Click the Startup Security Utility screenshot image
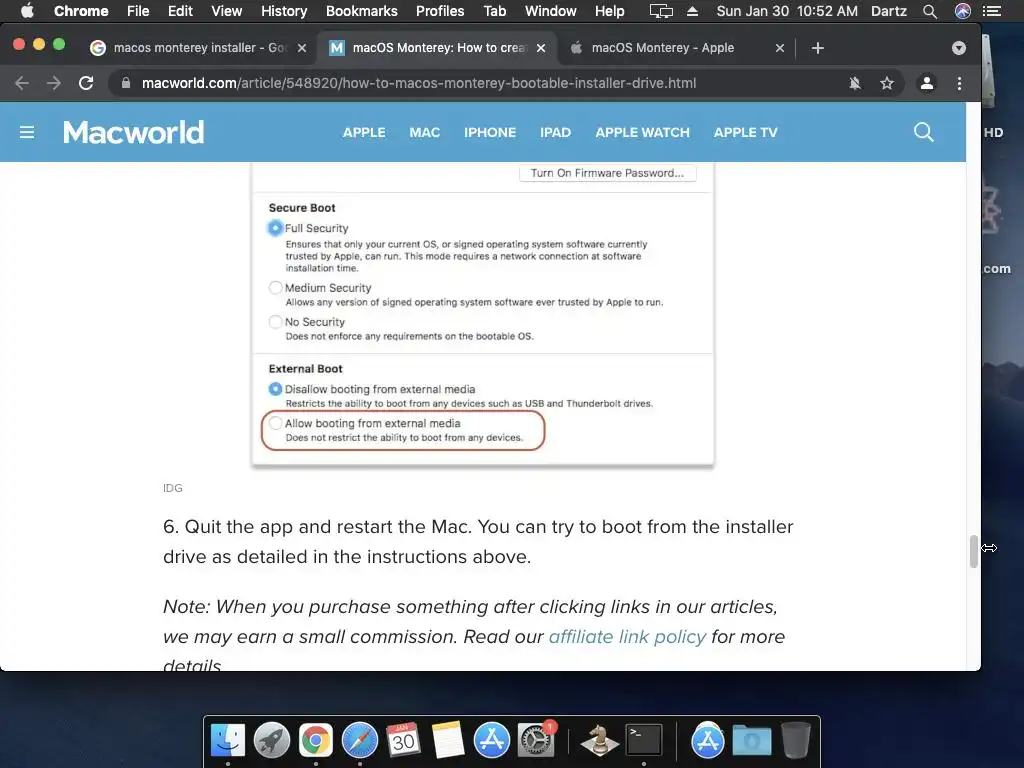Screen dimensions: 1024x768 click(x=483, y=315)
